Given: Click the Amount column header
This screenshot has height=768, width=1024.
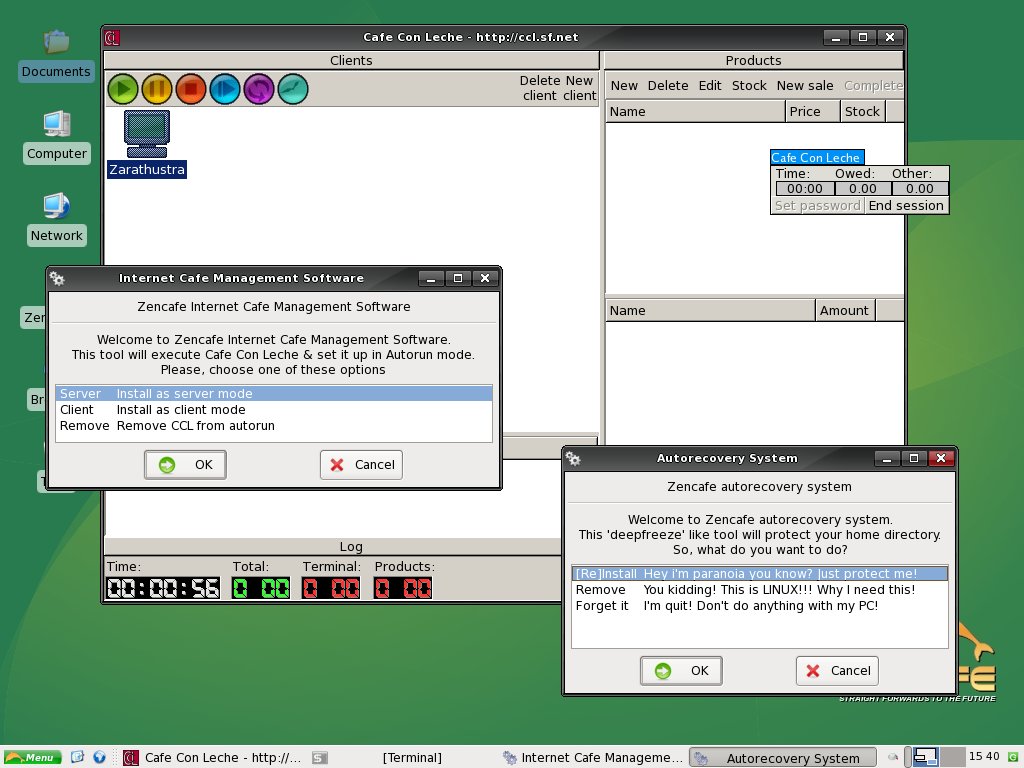Looking at the screenshot, I should (x=845, y=311).
